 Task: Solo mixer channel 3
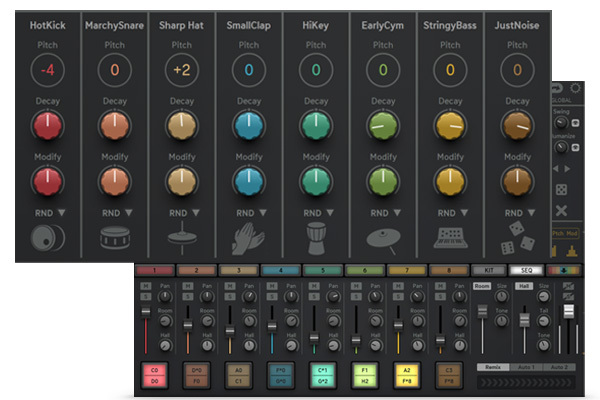(x=230, y=296)
